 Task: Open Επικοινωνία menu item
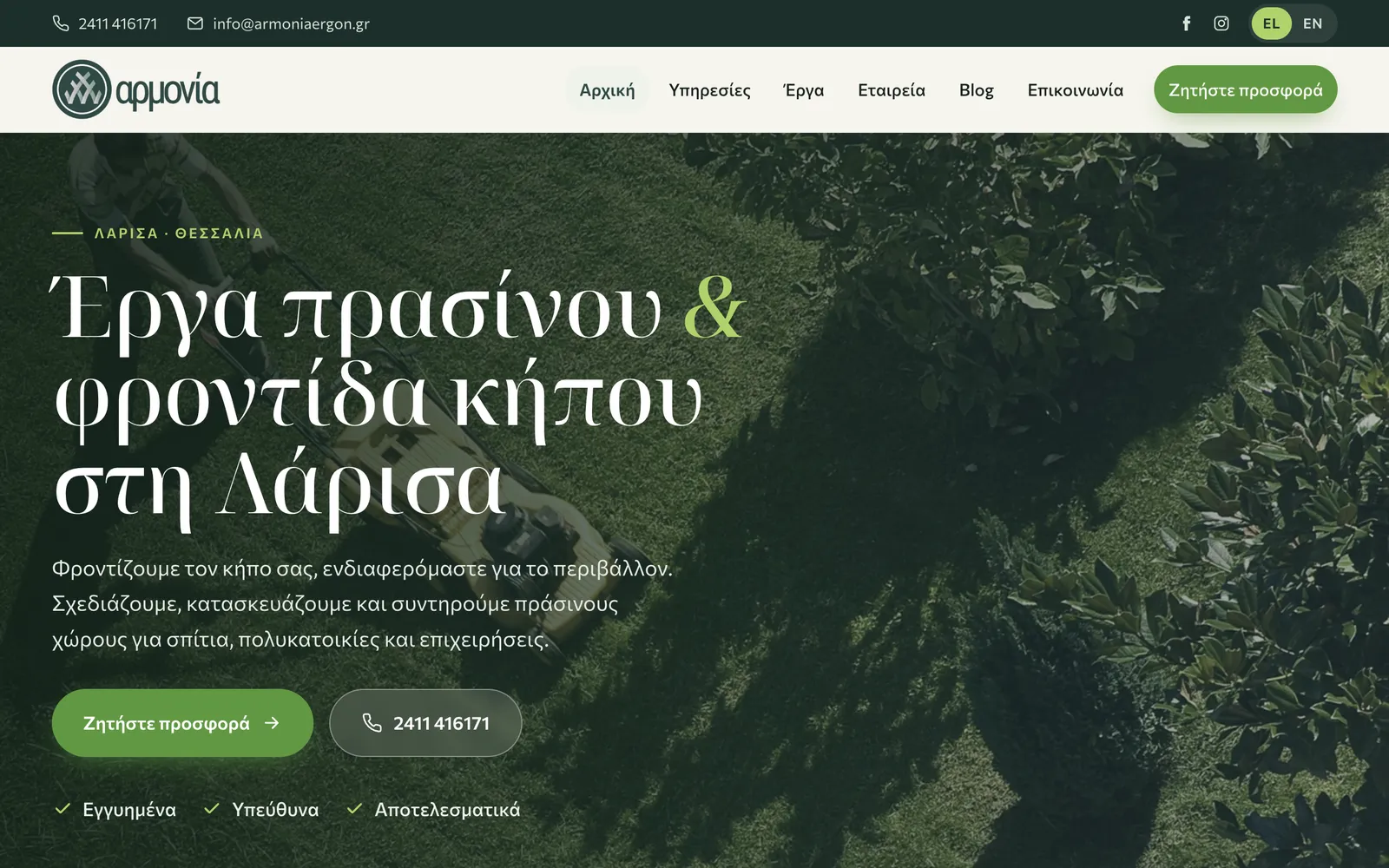(x=1075, y=90)
